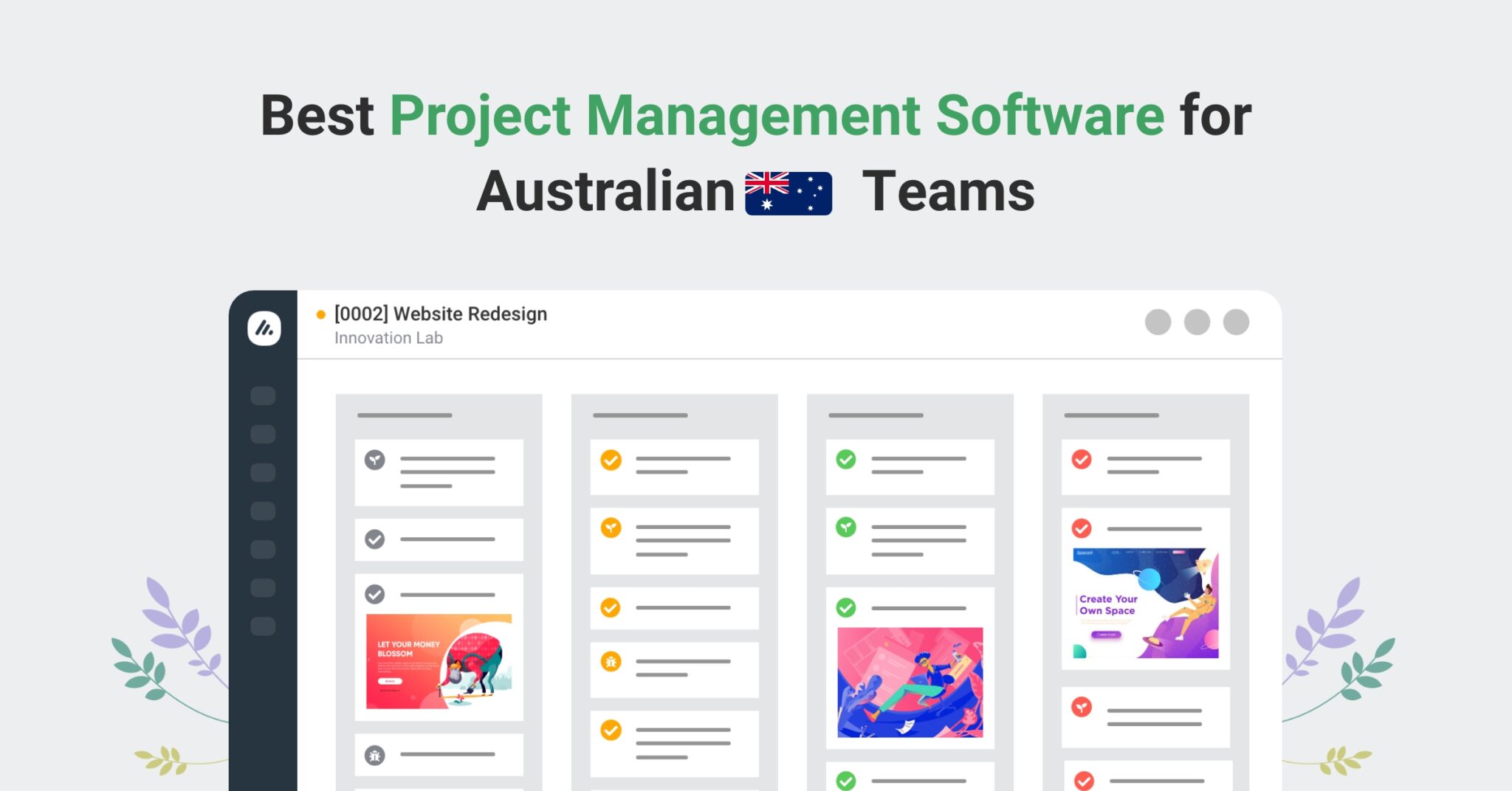Expand the fourth column's header bar
This screenshot has width=1512, height=791.
pyautogui.click(x=1113, y=415)
